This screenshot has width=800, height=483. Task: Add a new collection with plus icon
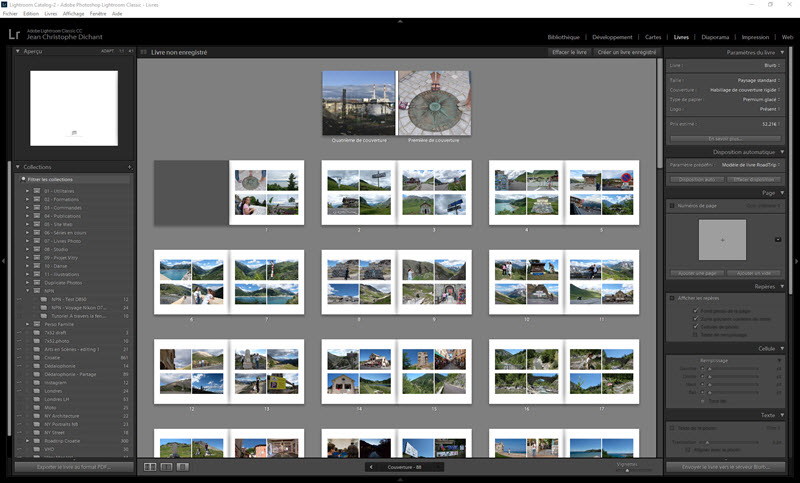pyautogui.click(x=130, y=167)
